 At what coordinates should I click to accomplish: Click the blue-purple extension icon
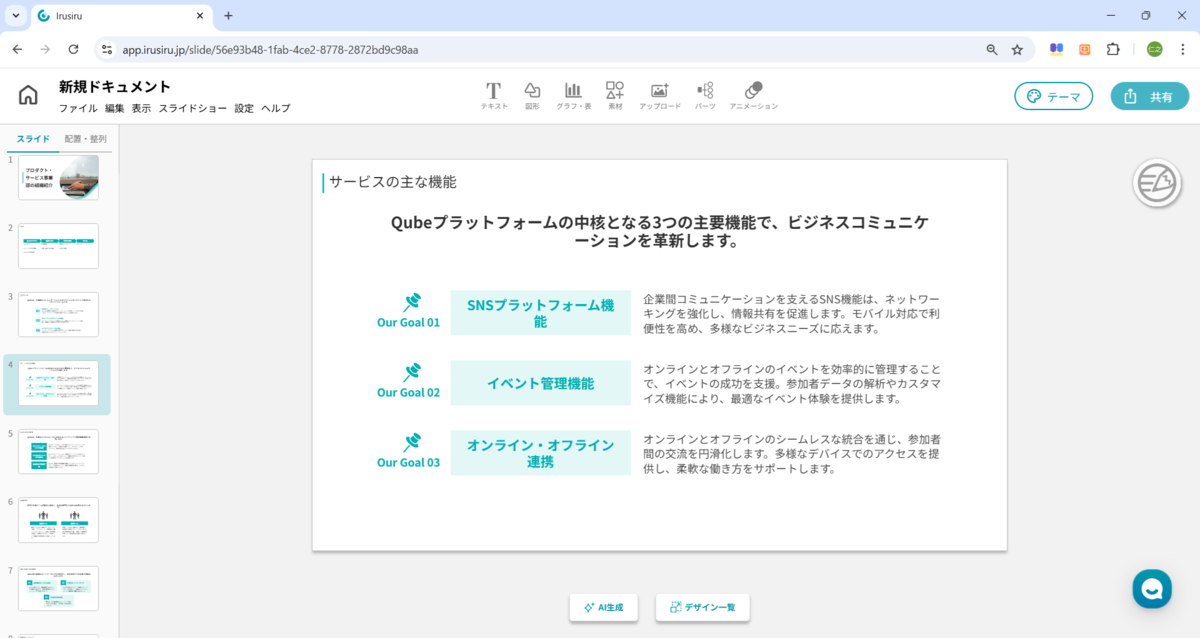pyautogui.click(x=1056, y=49)
